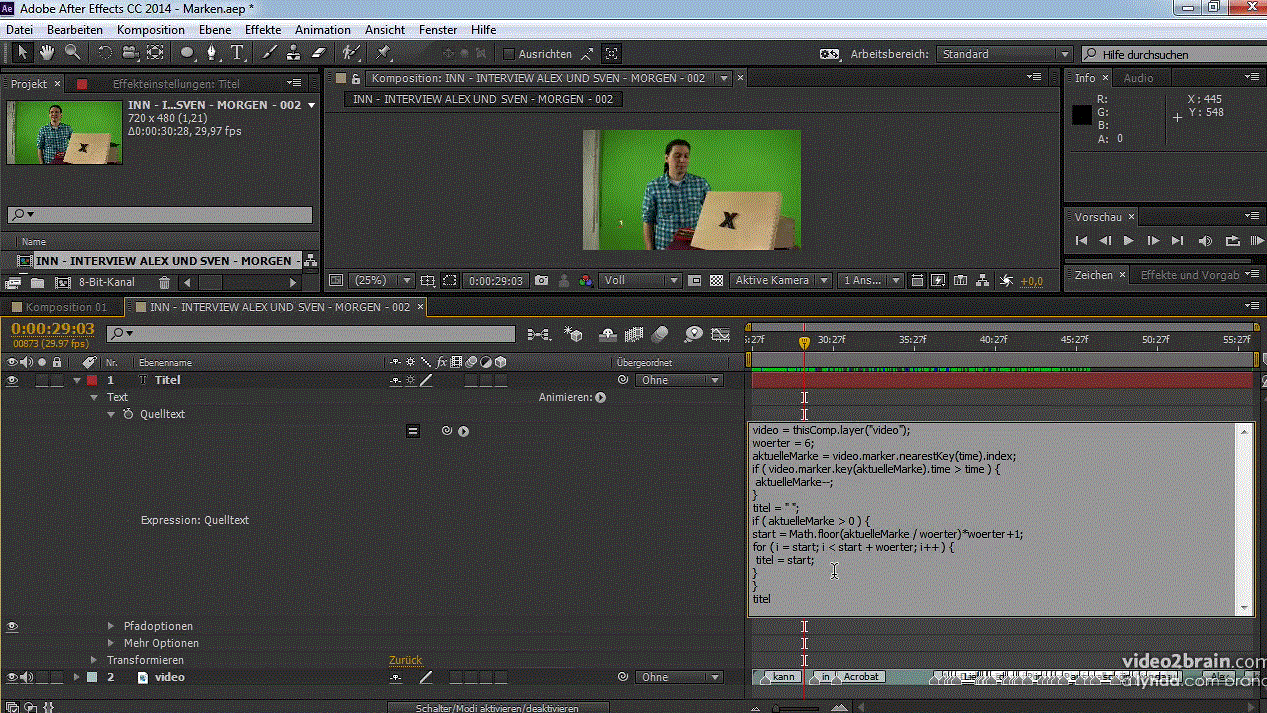Click the Draft 3D icon

coord(573,334)
